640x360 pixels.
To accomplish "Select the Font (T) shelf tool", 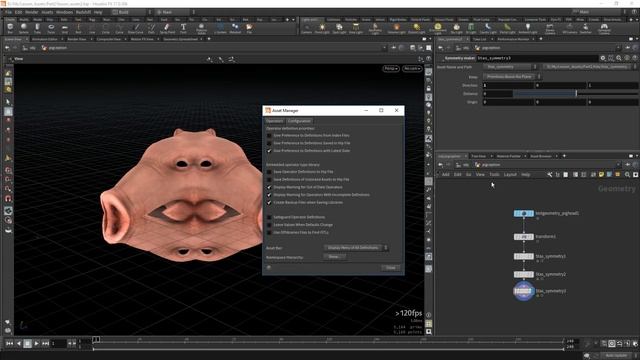I will 183,28.
